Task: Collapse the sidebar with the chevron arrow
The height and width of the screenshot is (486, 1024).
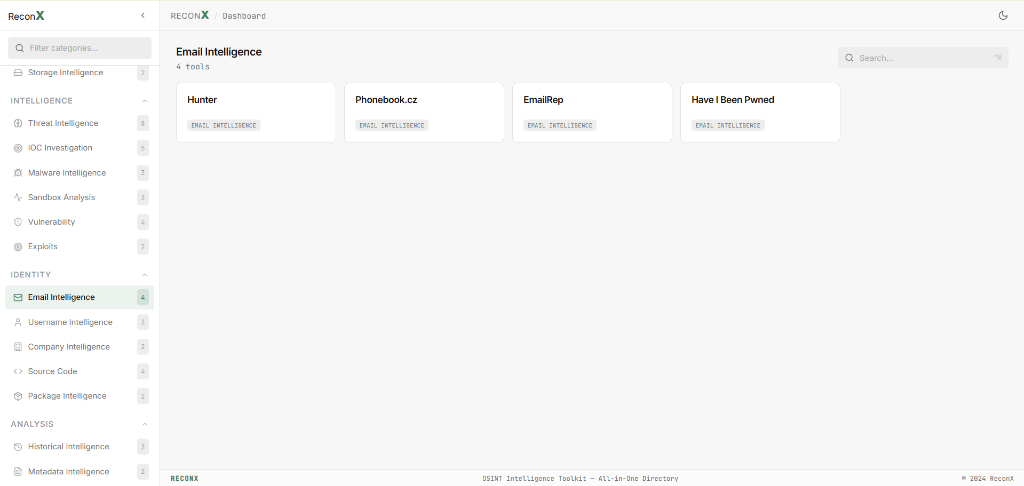Action: (143, 16)
